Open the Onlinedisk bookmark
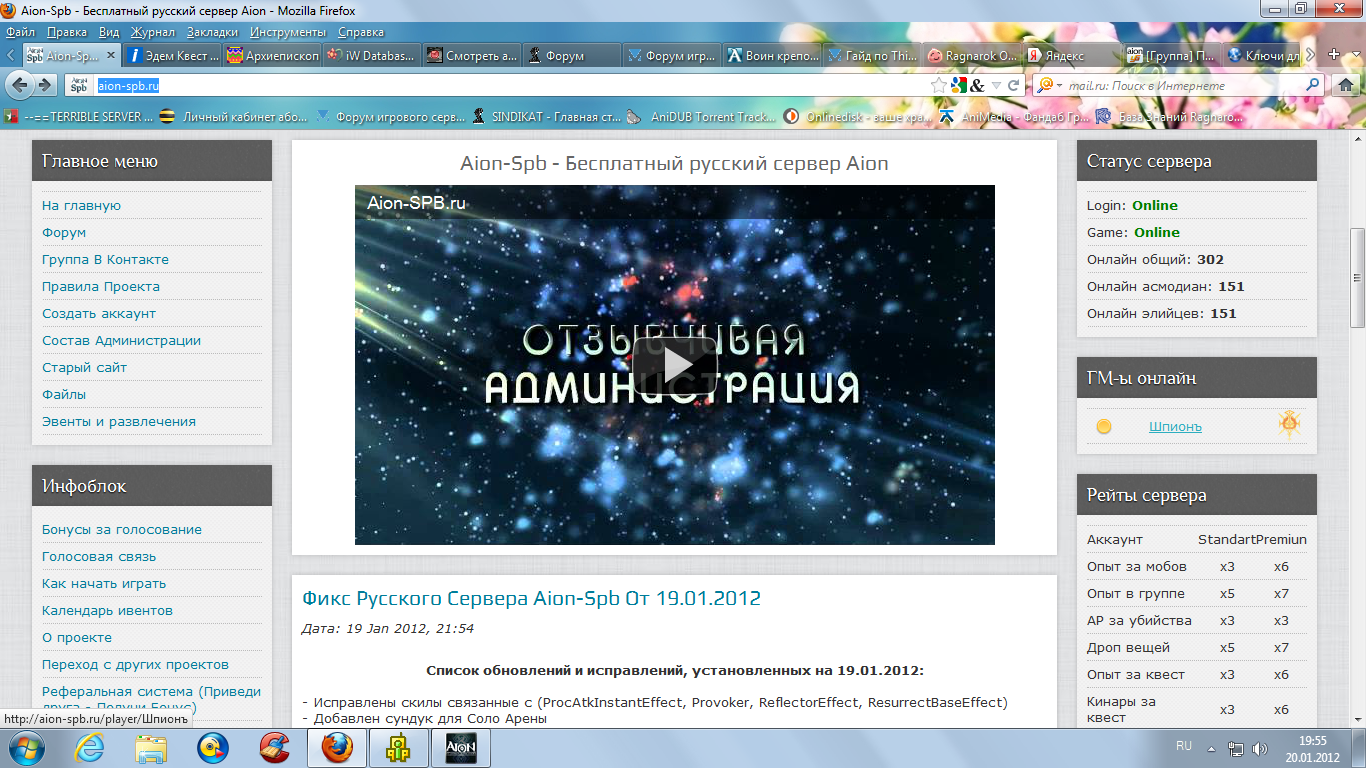Screen dimensions: 1366x768 tap(858, 117)
